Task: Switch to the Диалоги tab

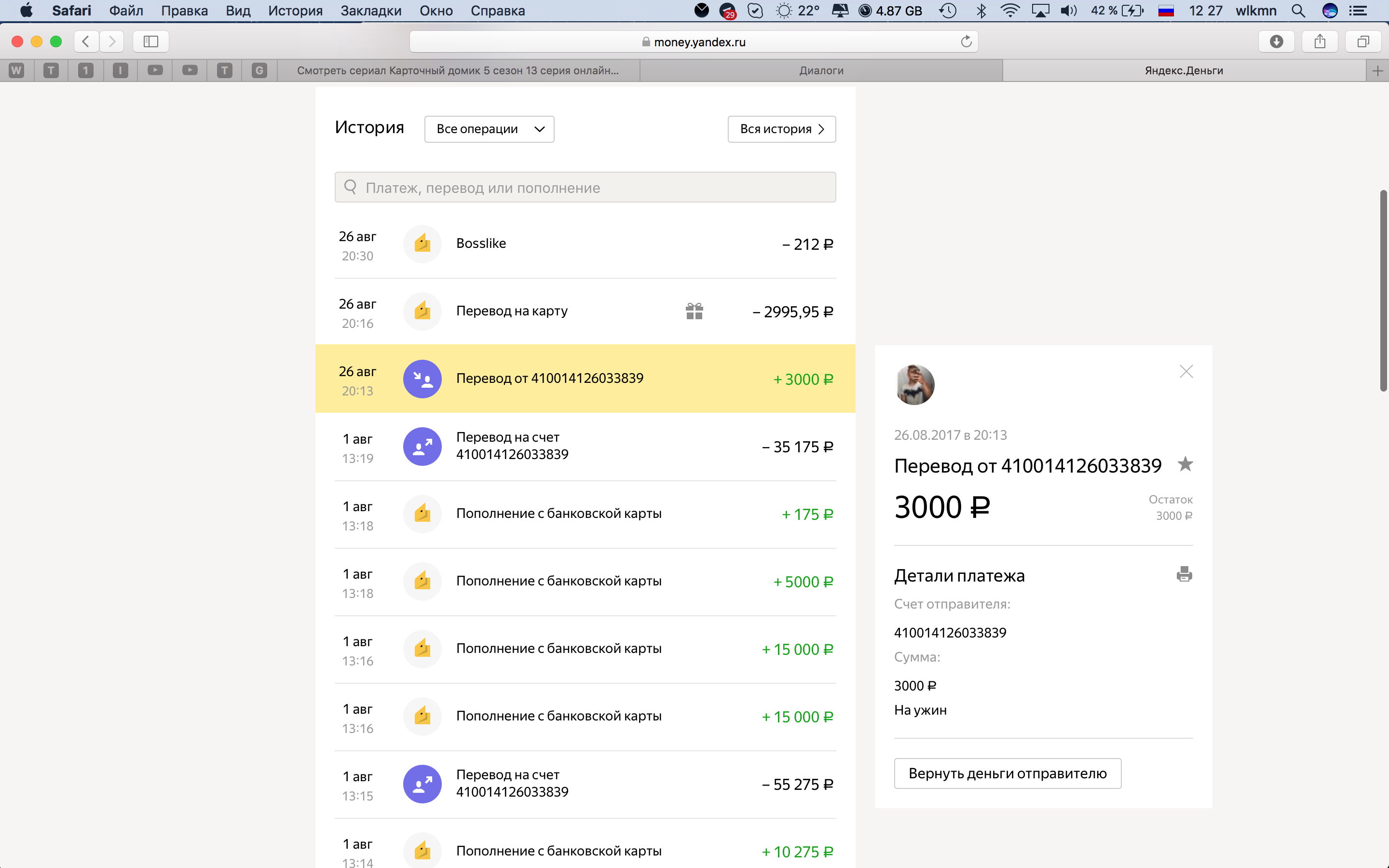Action: [x=821, y=70]
